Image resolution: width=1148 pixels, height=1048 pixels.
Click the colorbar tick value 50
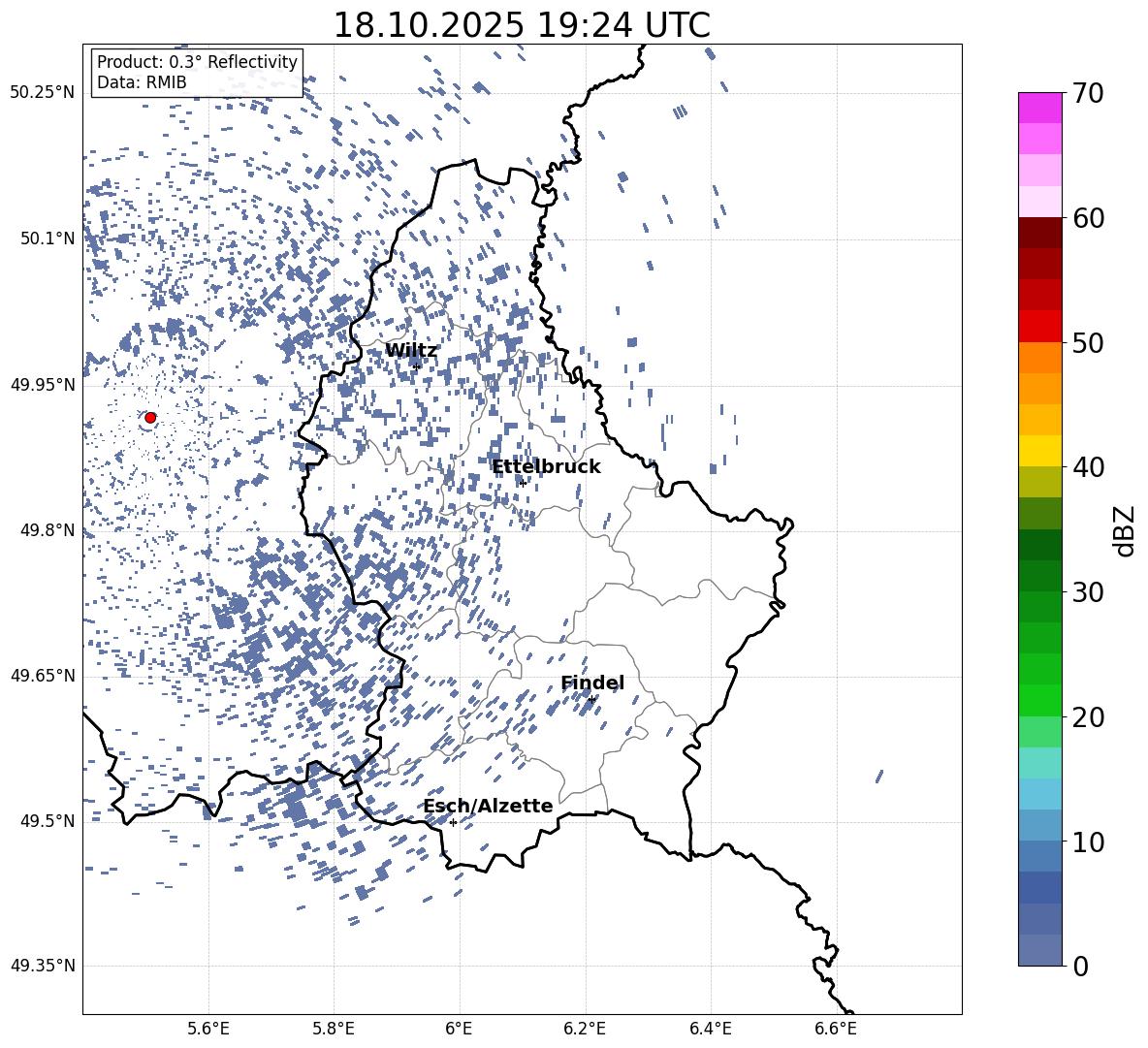pos(1088,342)
